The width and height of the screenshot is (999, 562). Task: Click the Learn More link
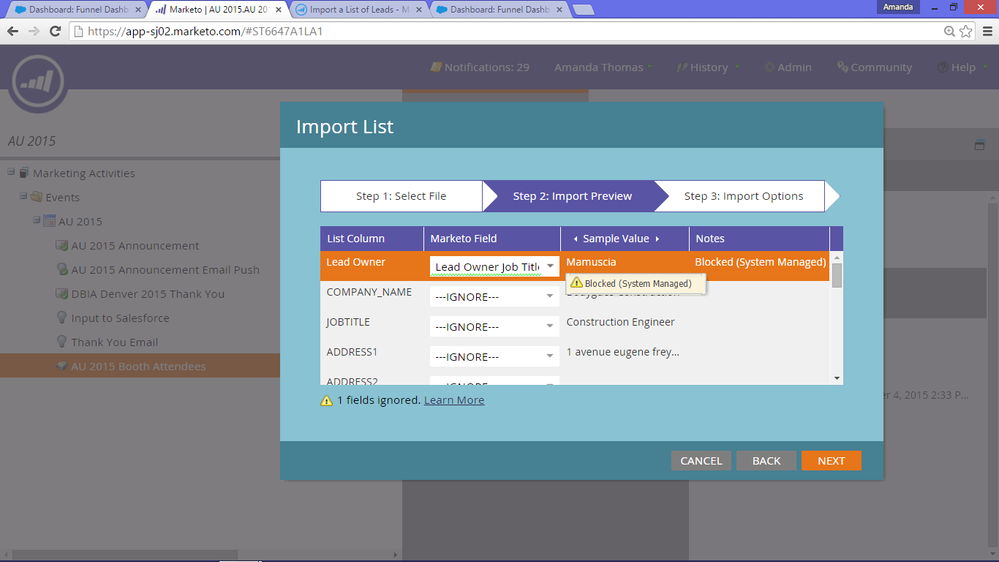pyautogui.click(x=454, y=400)
